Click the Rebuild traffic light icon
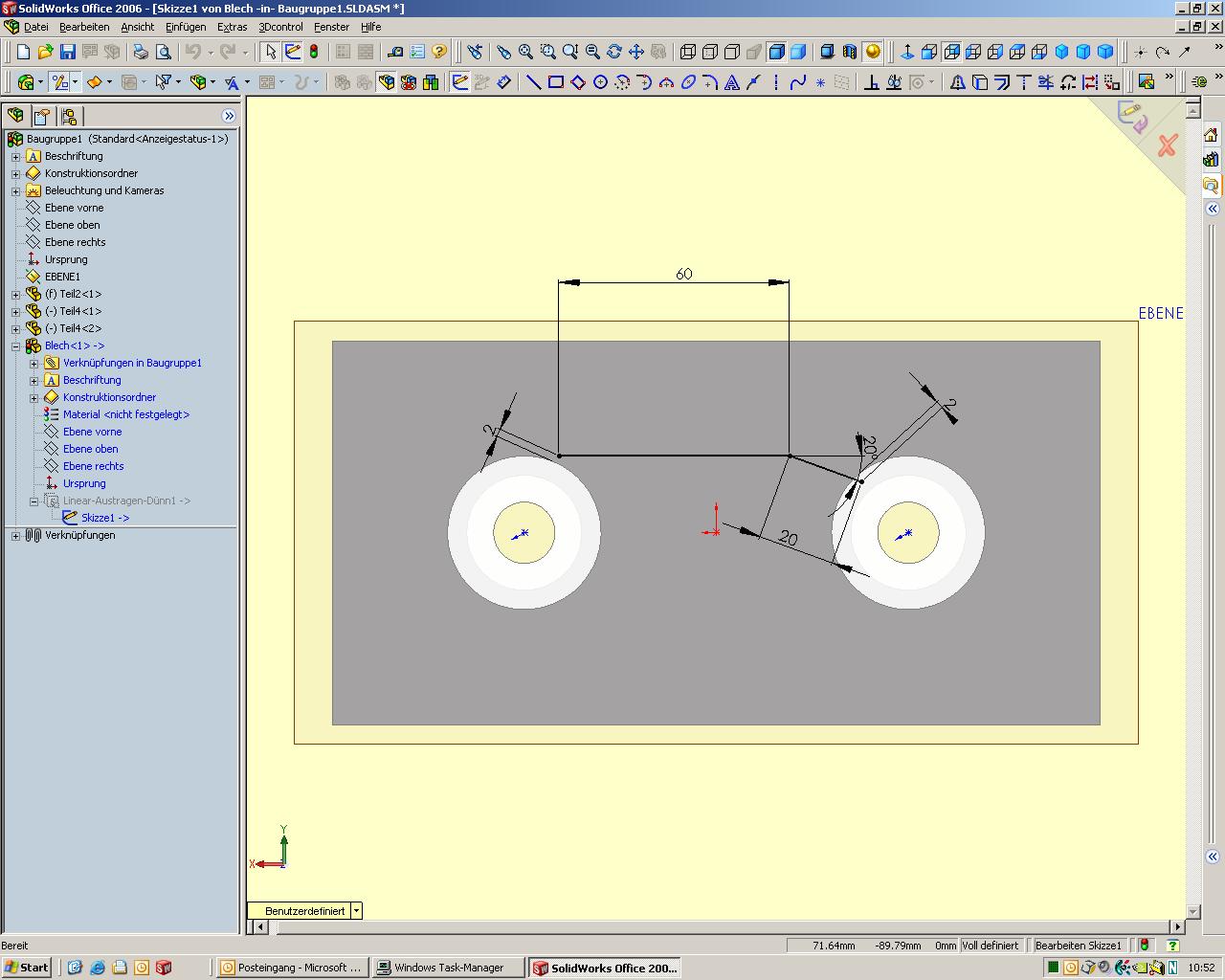 pyautogui.click(x=314, y=52)
